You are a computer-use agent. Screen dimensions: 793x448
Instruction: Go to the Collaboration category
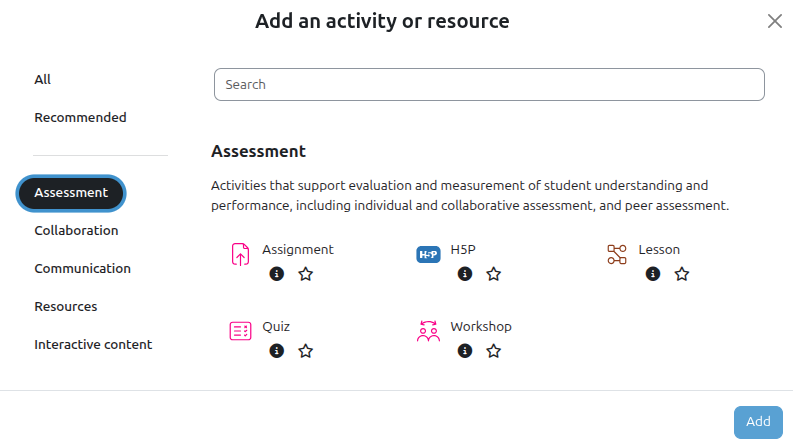click(76, 230)
